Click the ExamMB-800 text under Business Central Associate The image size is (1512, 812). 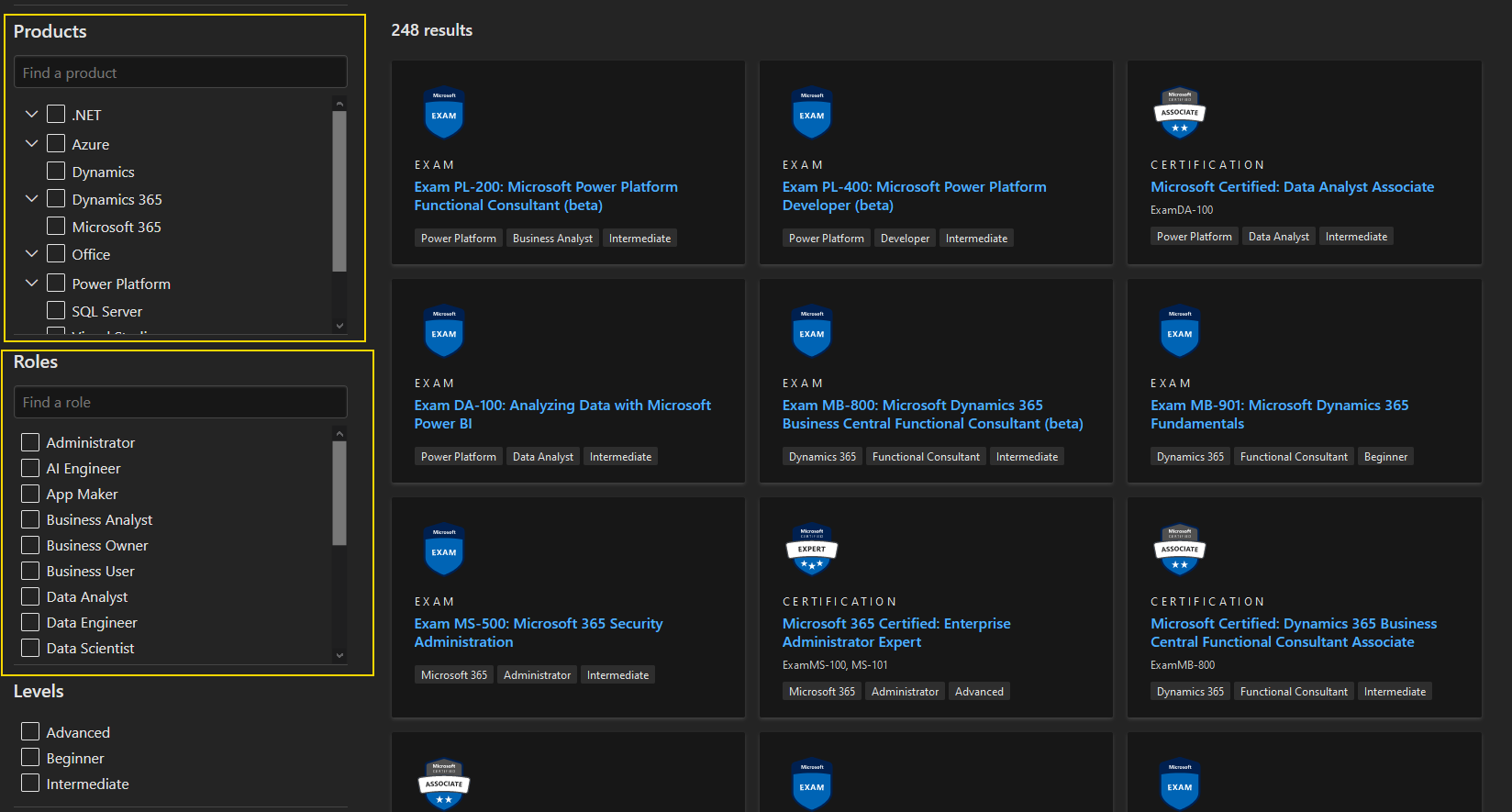pos(1183,665)
